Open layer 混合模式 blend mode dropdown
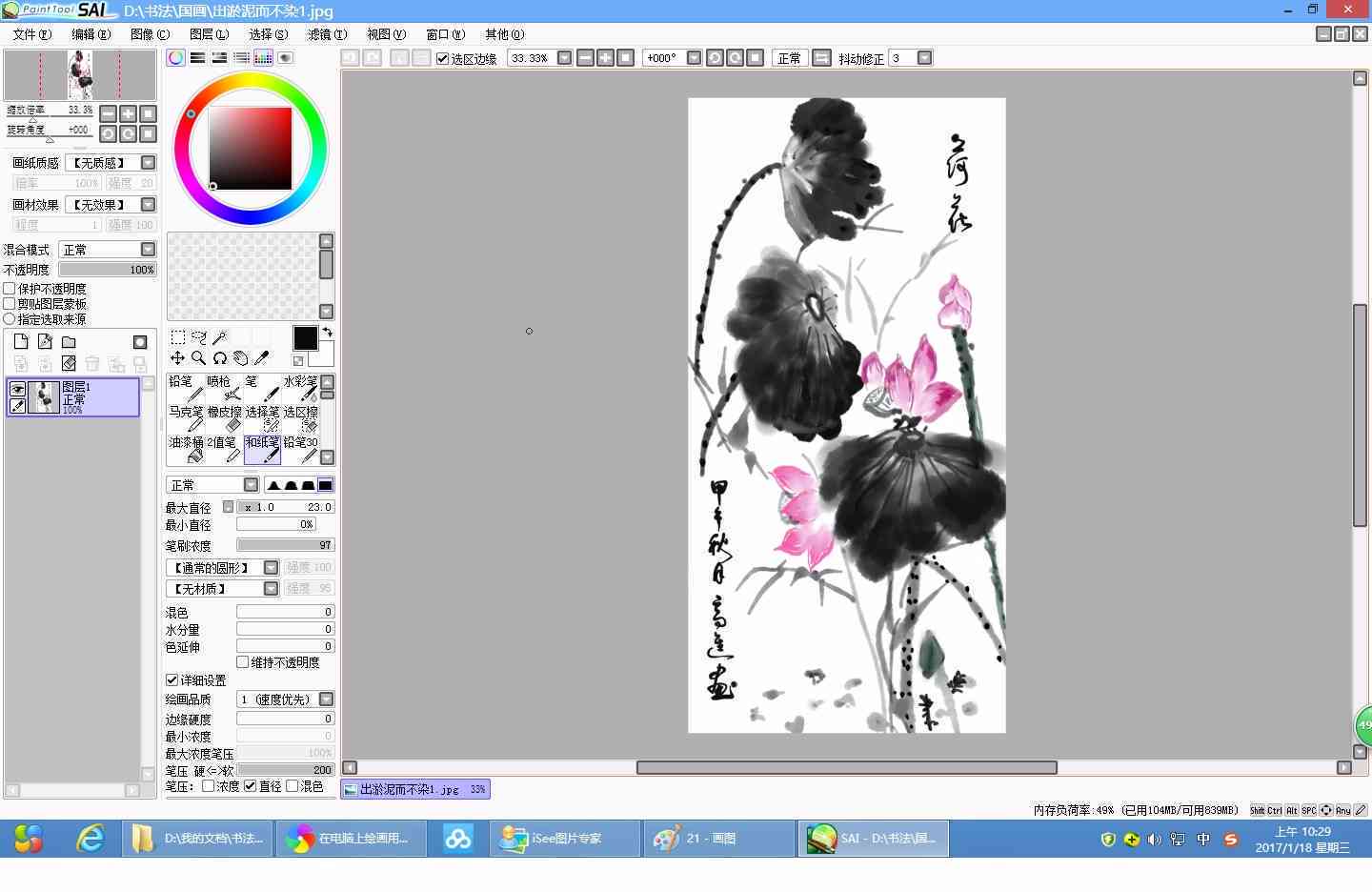 coord(148,250)
